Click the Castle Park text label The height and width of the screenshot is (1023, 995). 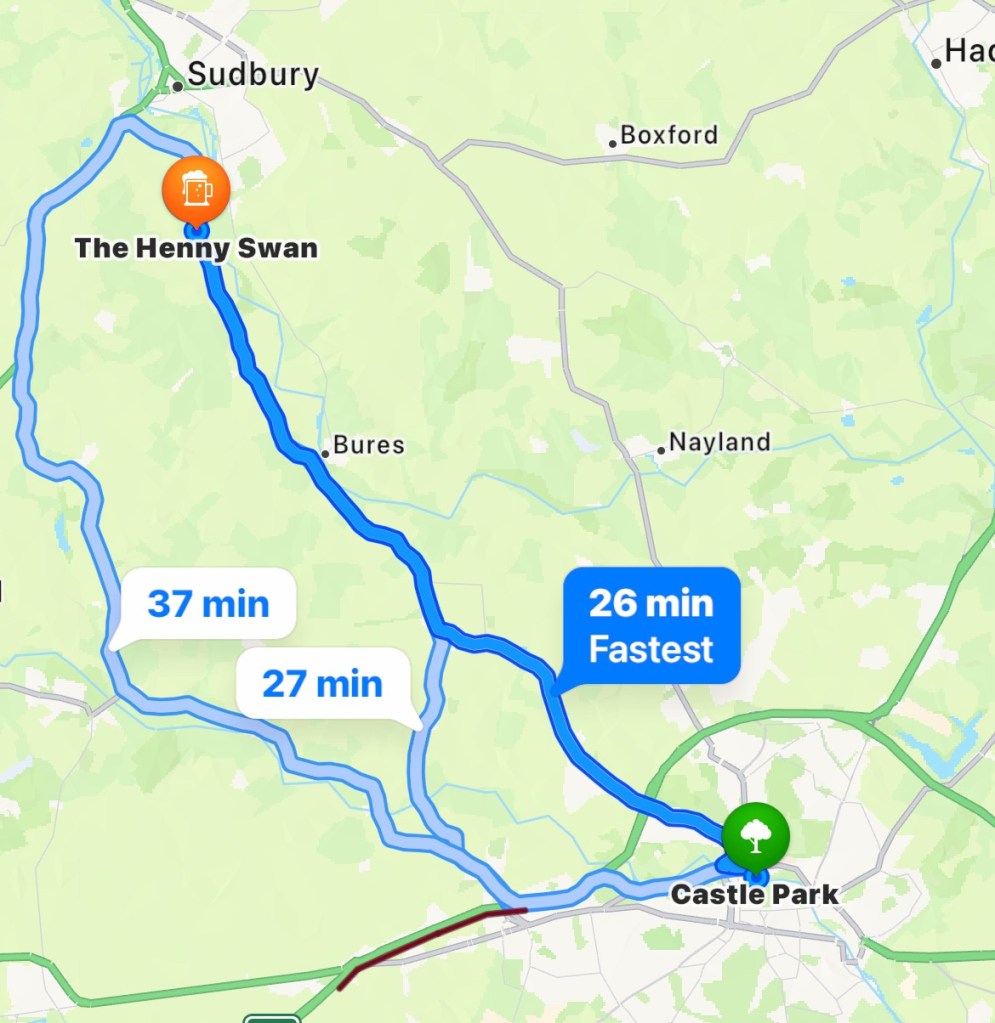pos(754,894)
